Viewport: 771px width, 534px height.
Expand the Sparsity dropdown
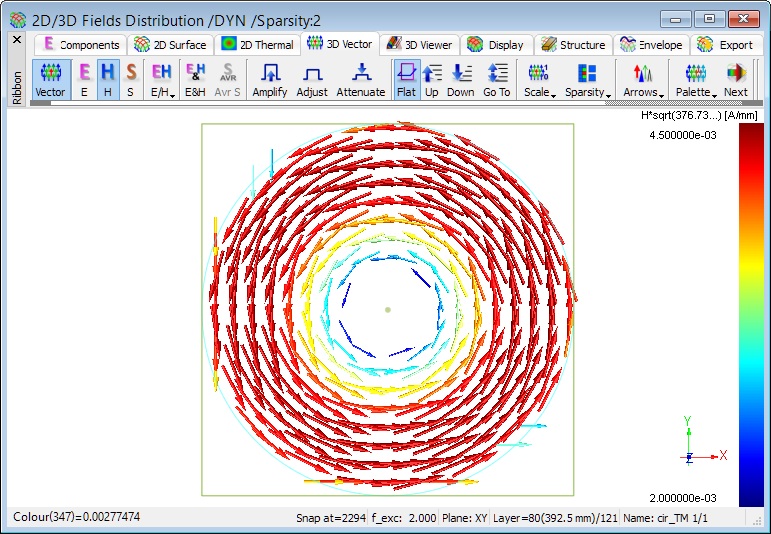click(586, 79)
